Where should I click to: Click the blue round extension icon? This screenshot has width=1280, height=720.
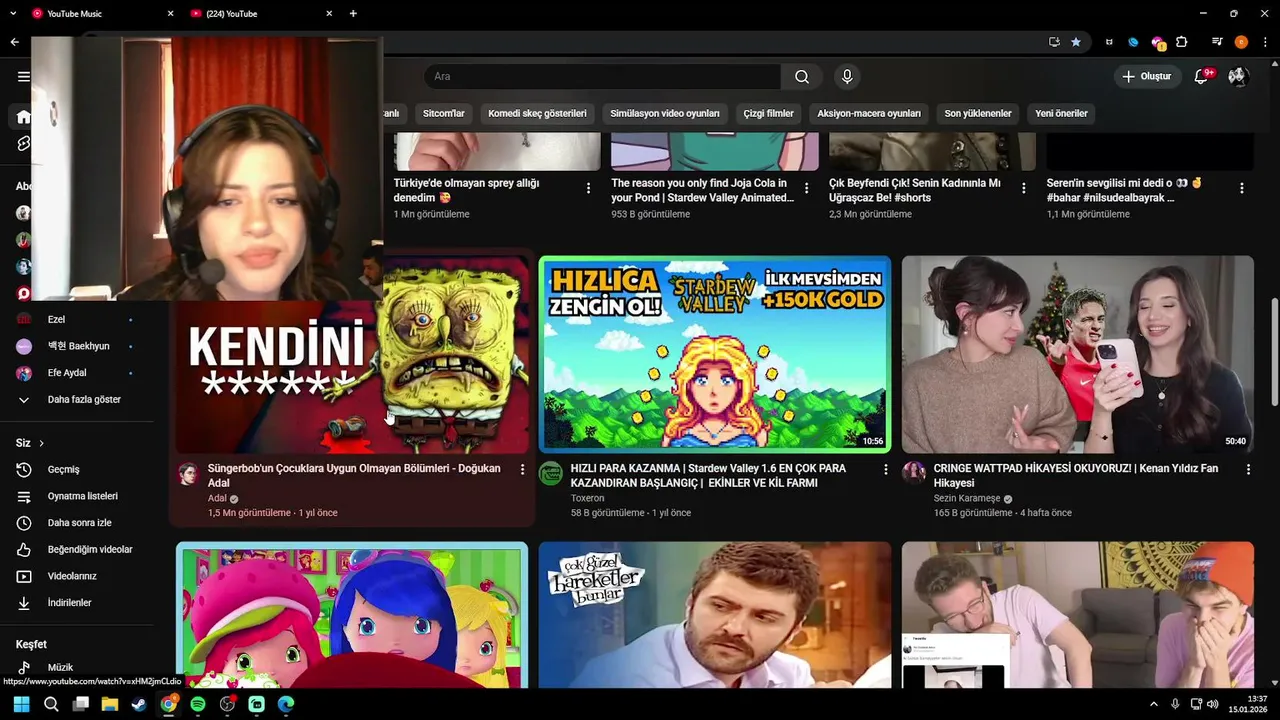pos(1133,42)
